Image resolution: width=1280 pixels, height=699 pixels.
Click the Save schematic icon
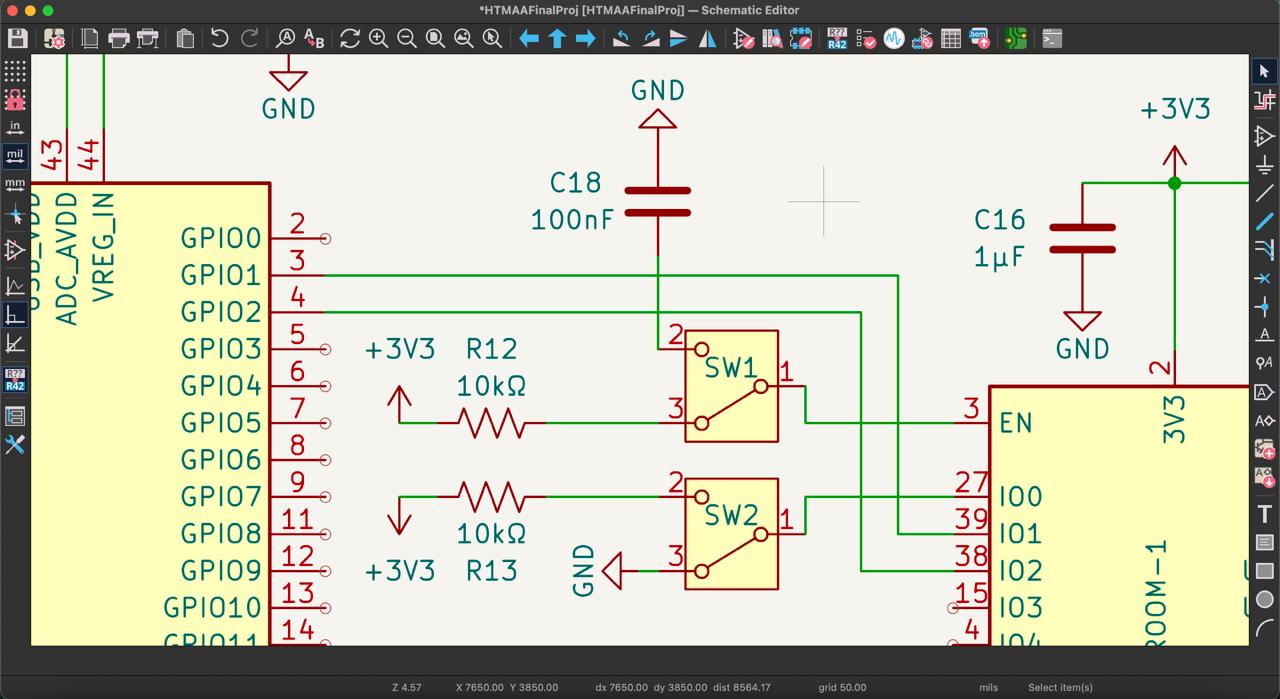pyautogui.click(x=17, y=39)
